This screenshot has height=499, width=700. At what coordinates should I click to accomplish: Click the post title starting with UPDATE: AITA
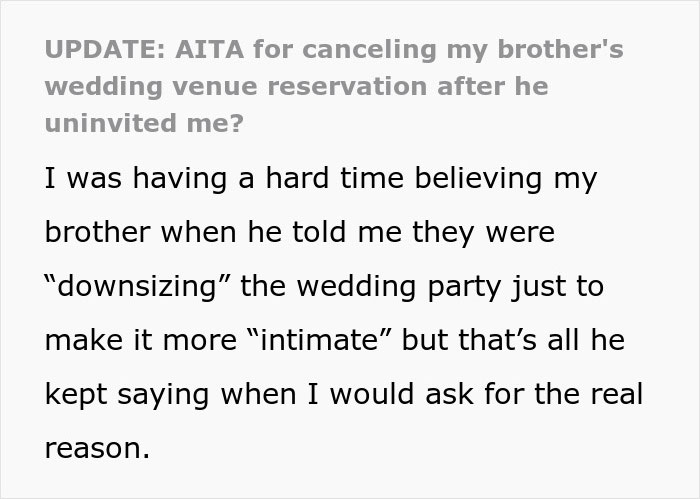pos(300,87)
